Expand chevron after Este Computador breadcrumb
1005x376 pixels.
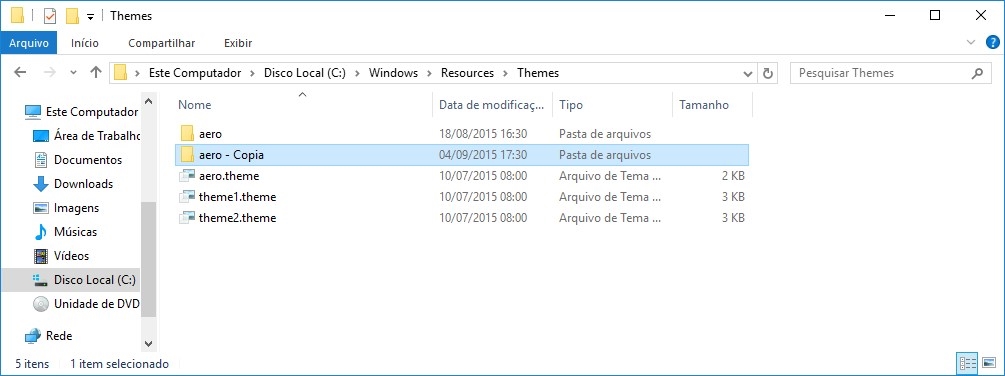click(x=253, y=73)
